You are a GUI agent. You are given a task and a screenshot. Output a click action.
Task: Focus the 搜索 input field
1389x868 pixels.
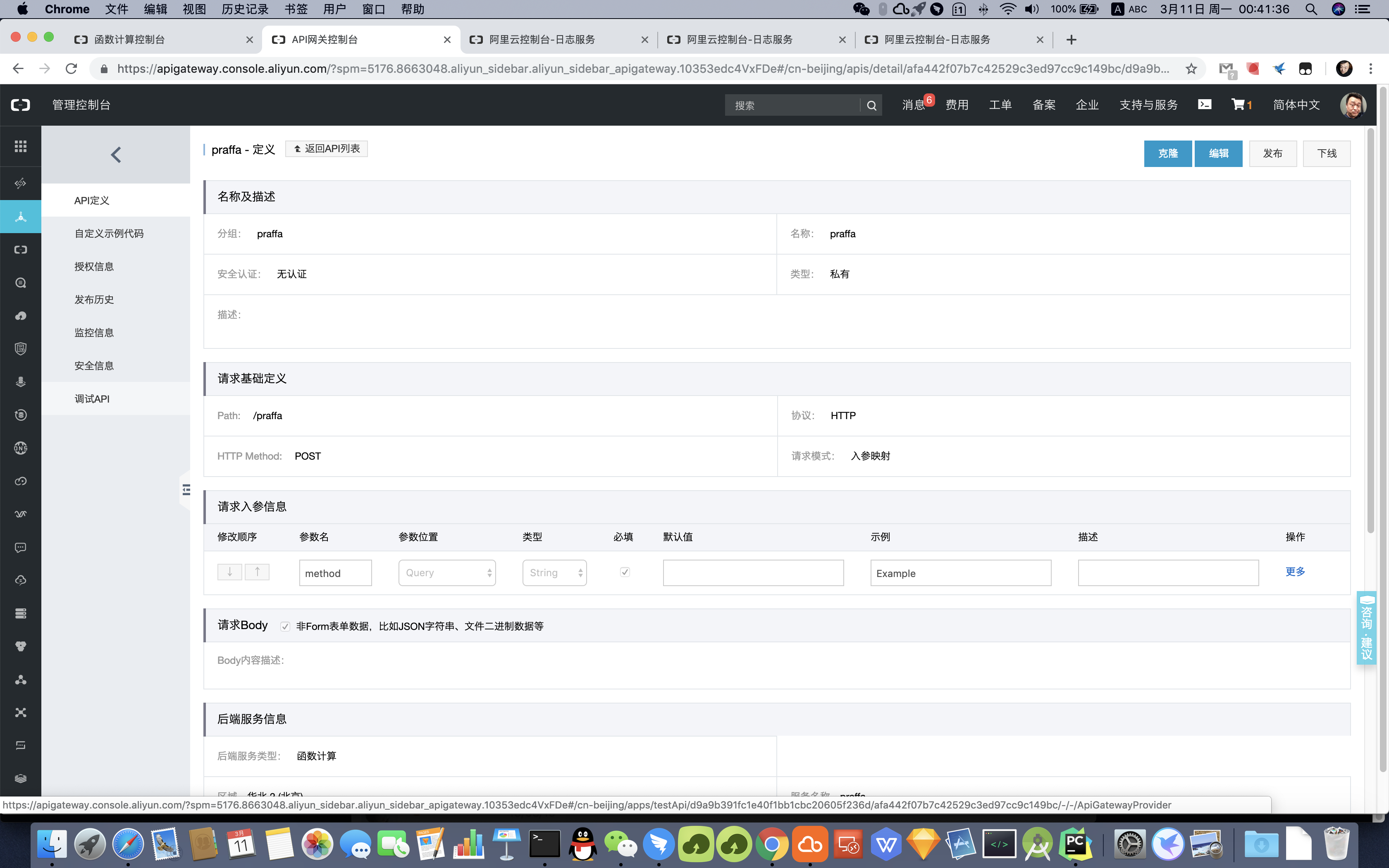tap(792, 106)
